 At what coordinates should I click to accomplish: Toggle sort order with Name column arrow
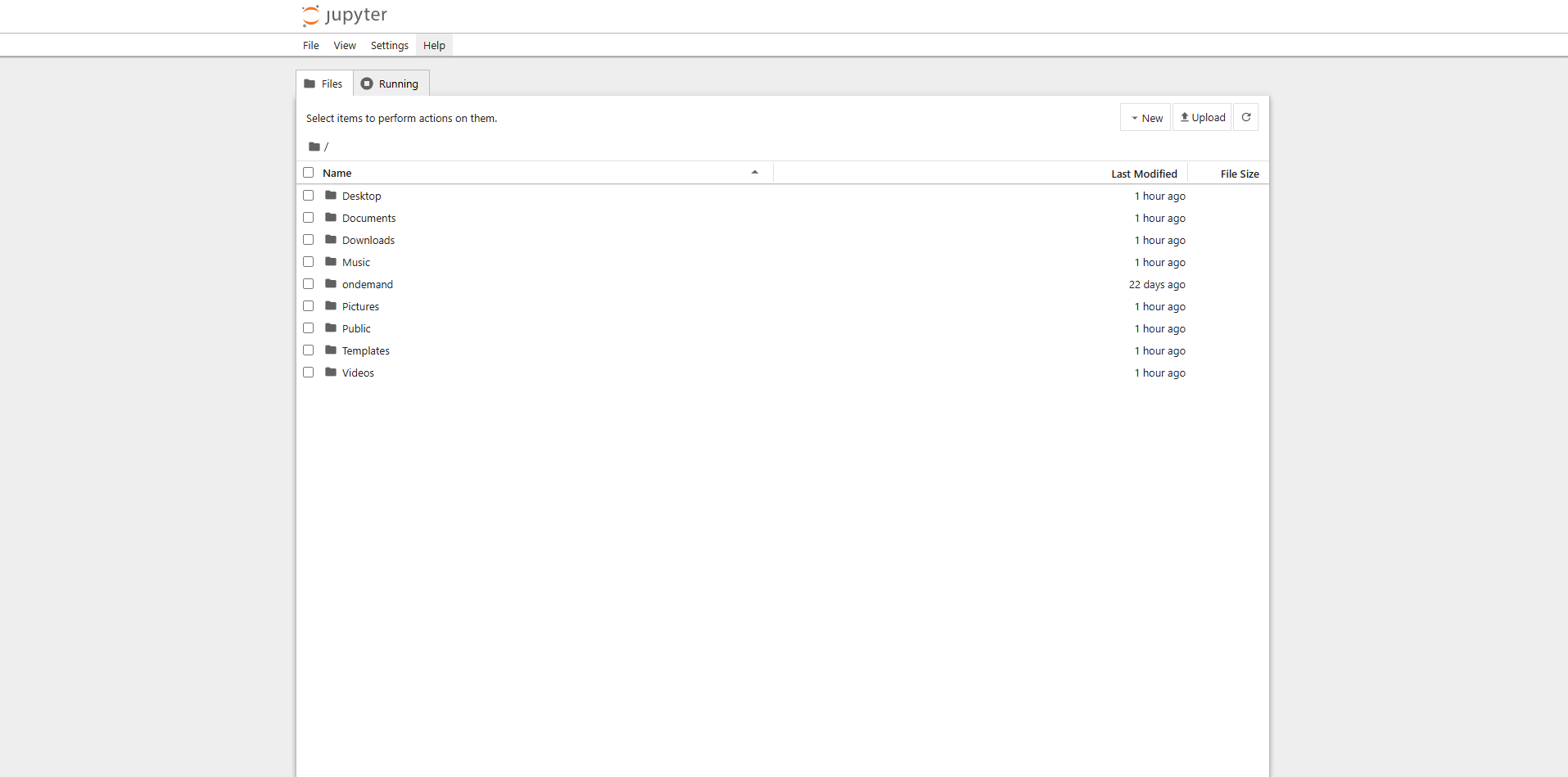click(754, 173)
